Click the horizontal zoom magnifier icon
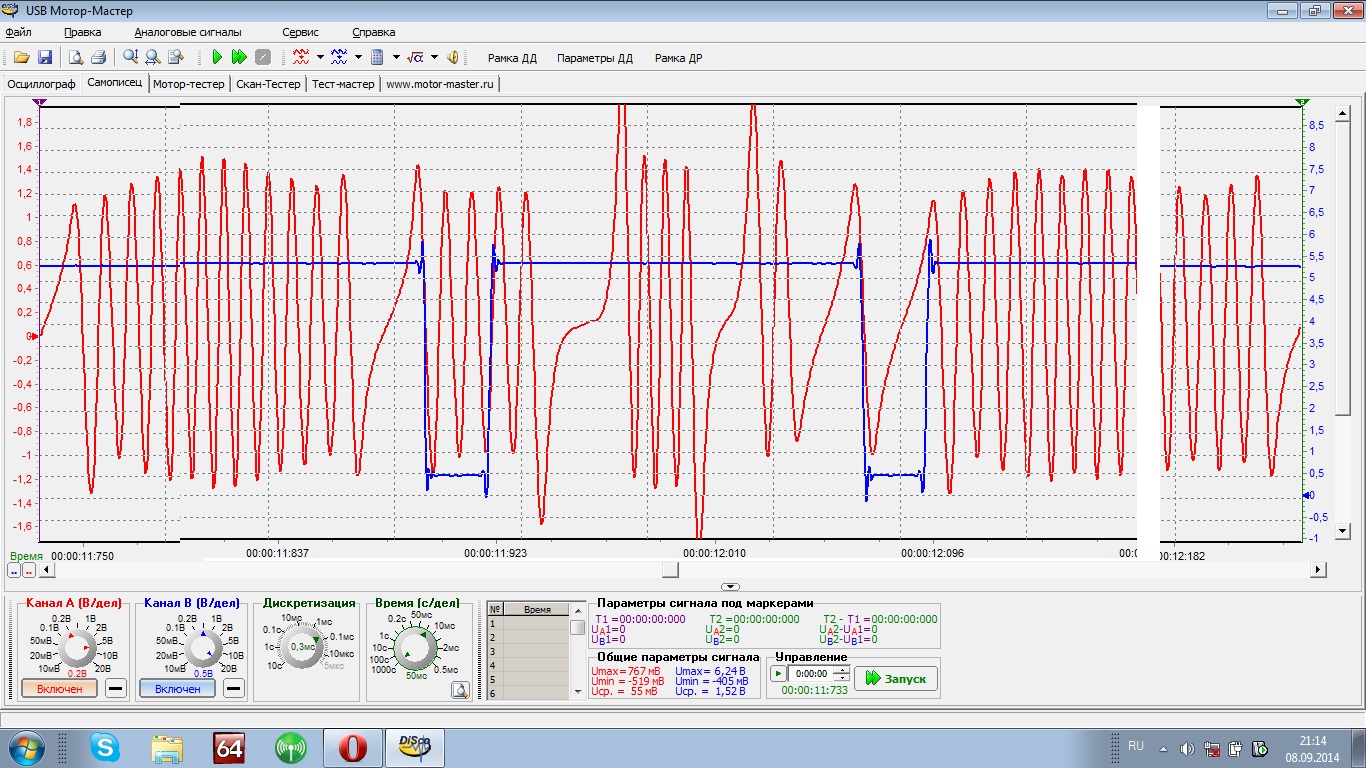This screenshot has width=1366, height=768. tap(153, 58)
